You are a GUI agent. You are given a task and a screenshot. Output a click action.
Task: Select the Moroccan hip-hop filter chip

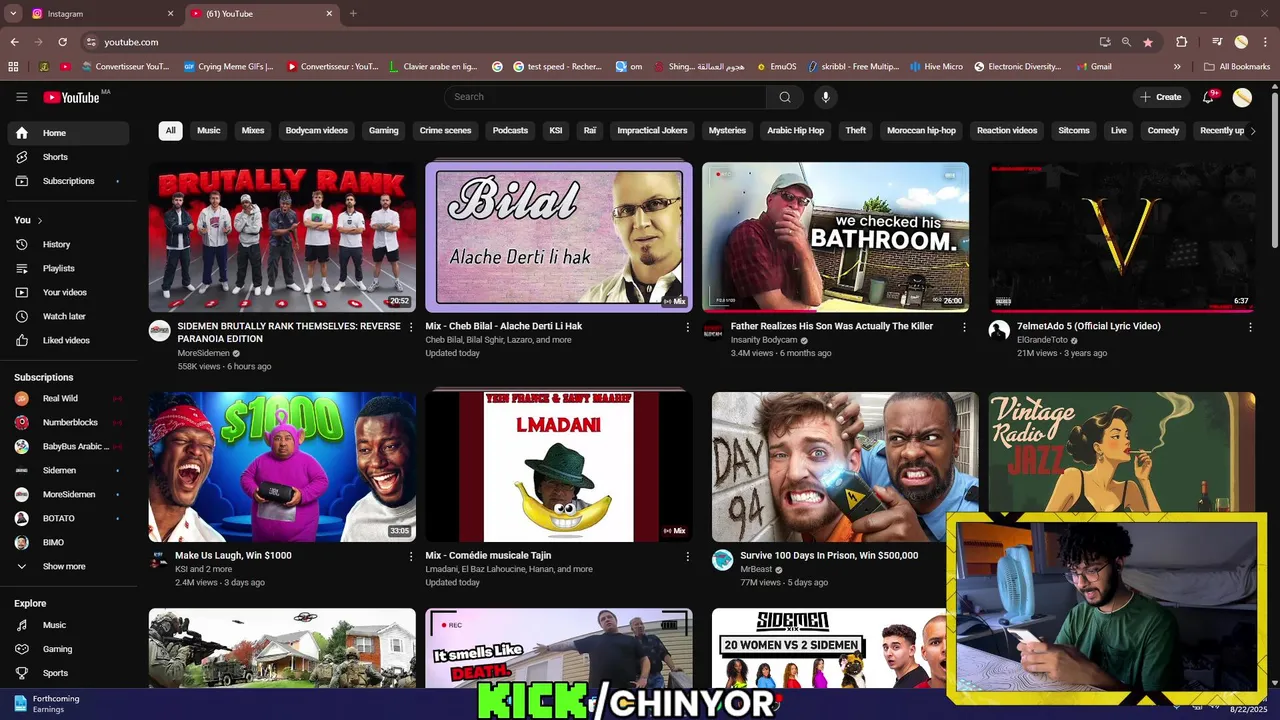tap(921, 131)
